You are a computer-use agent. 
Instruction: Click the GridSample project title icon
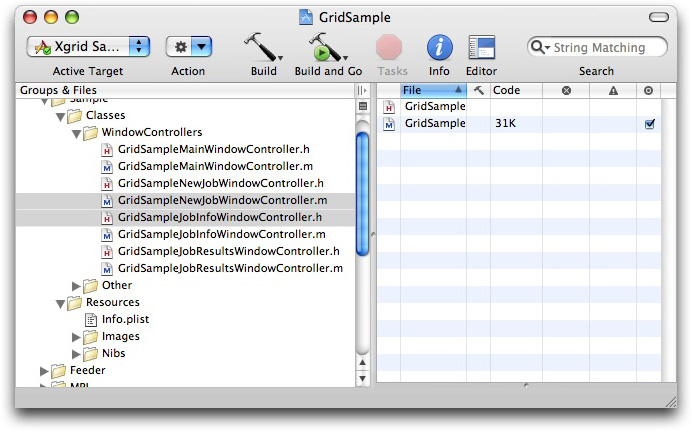click(x=306, y=17)
